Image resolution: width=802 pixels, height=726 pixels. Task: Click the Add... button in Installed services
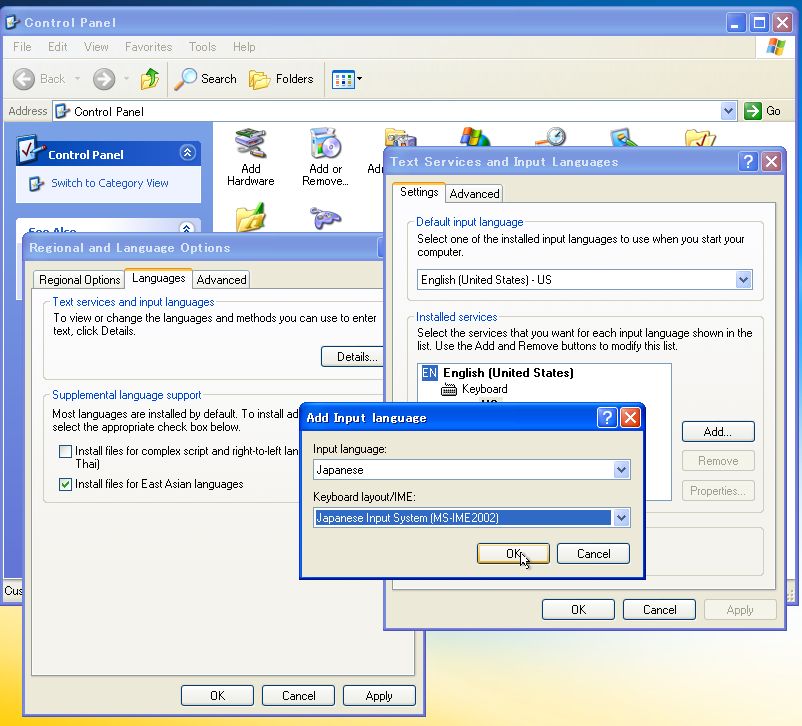(718, 432)
